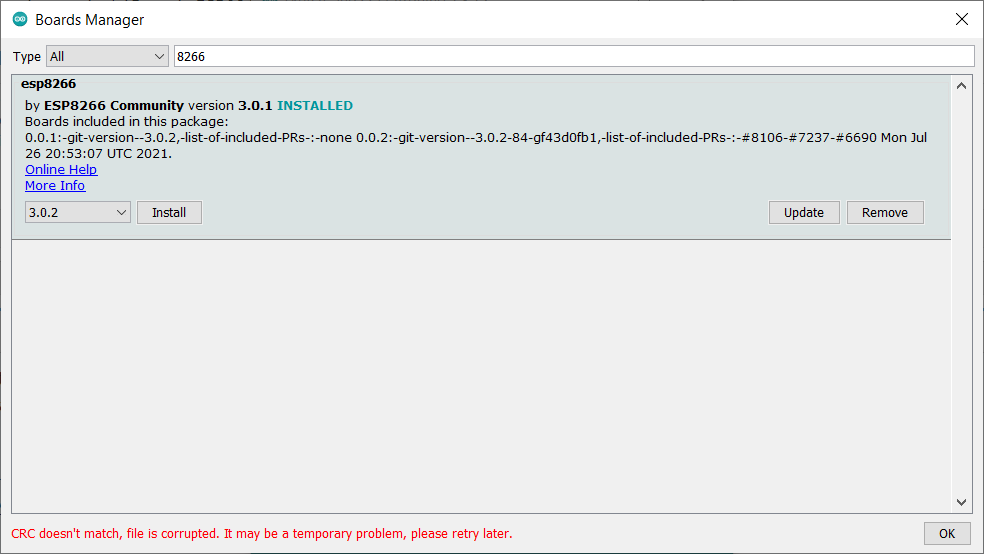Expand the 3.0.2 version selector
This screenshot has height=554, width=984.
(x=78, y=213)
